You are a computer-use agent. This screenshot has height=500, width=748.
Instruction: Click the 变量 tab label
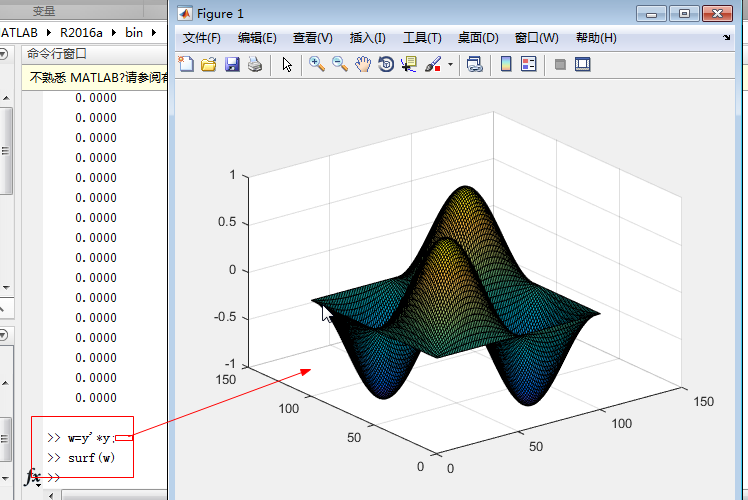point(44,10)
